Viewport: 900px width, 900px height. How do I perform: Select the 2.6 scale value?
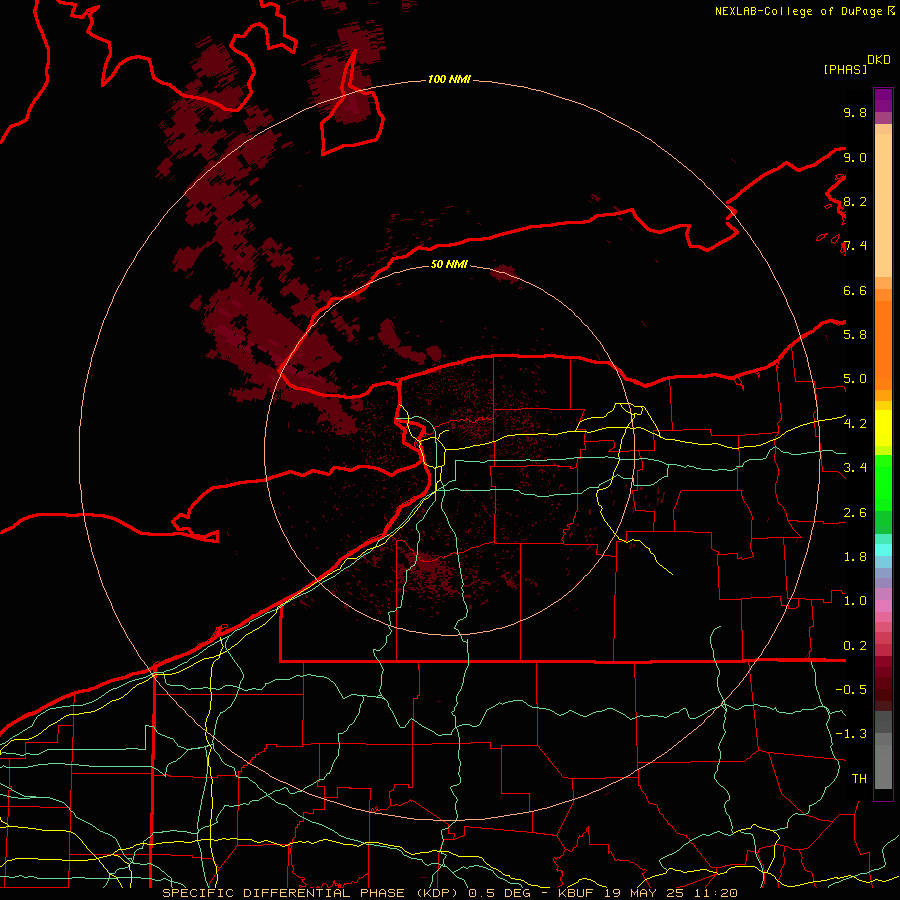855,513
